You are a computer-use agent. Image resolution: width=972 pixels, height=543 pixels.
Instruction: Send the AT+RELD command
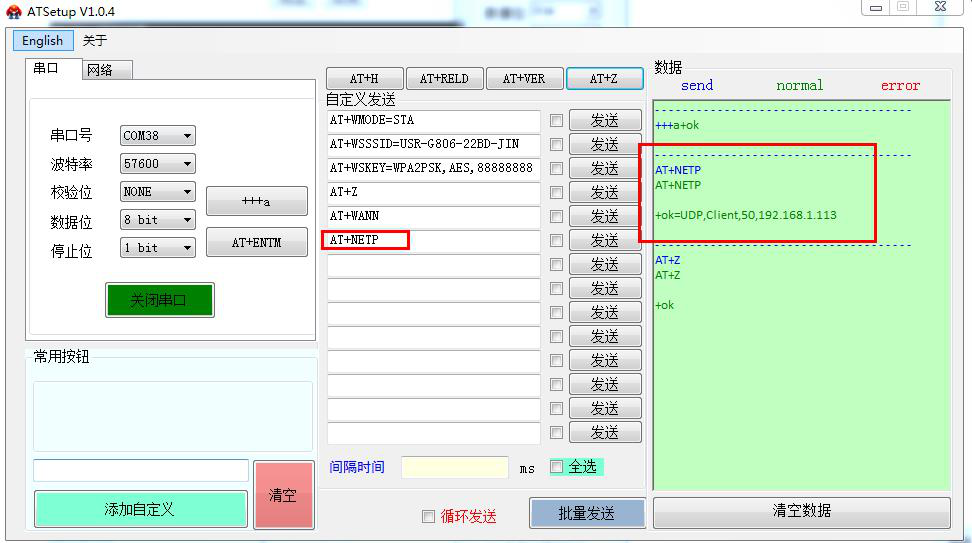pyautogui.click(x=444, y=79)
